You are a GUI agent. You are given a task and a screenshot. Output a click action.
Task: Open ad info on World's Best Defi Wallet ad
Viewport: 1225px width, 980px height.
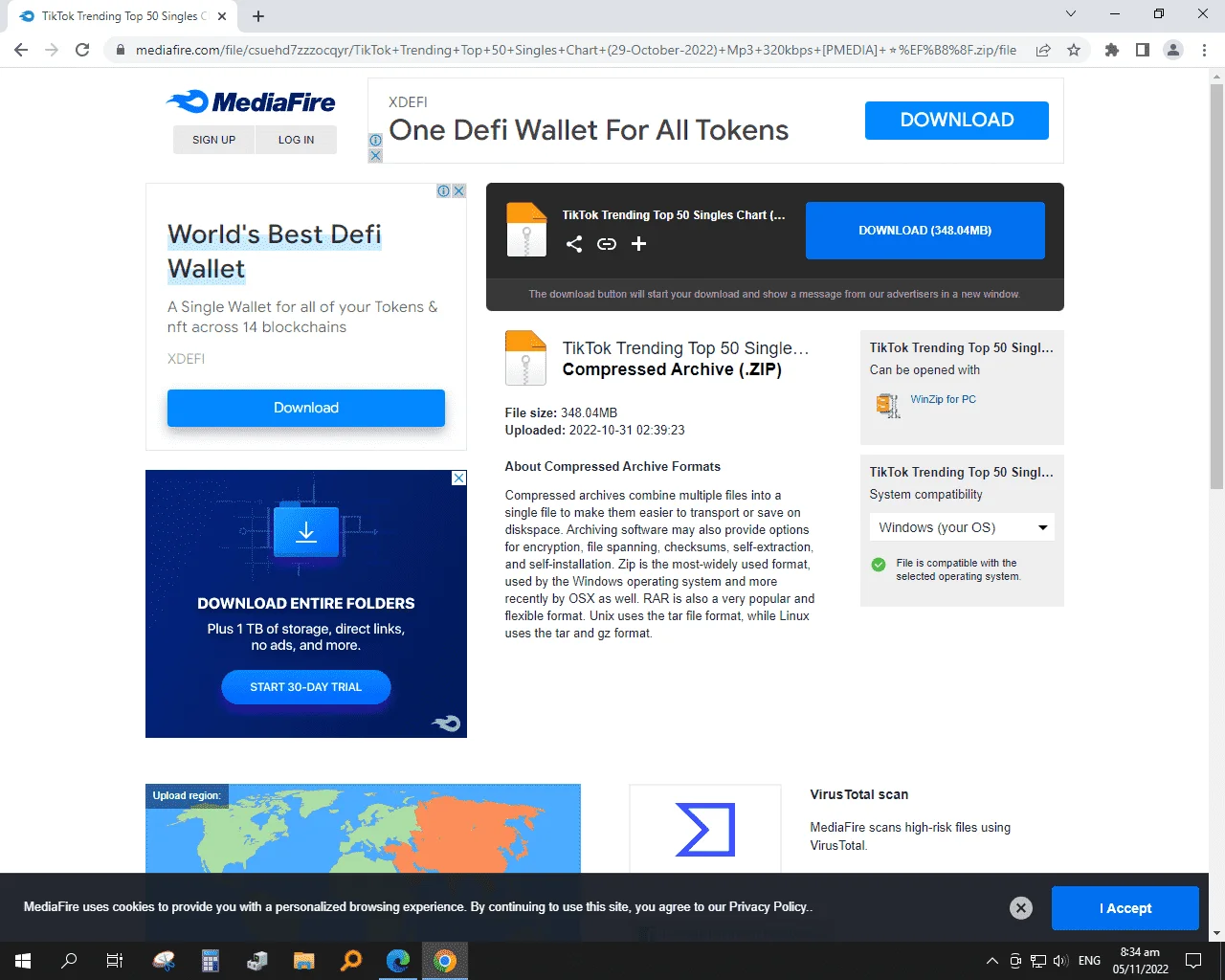(444, 191)
